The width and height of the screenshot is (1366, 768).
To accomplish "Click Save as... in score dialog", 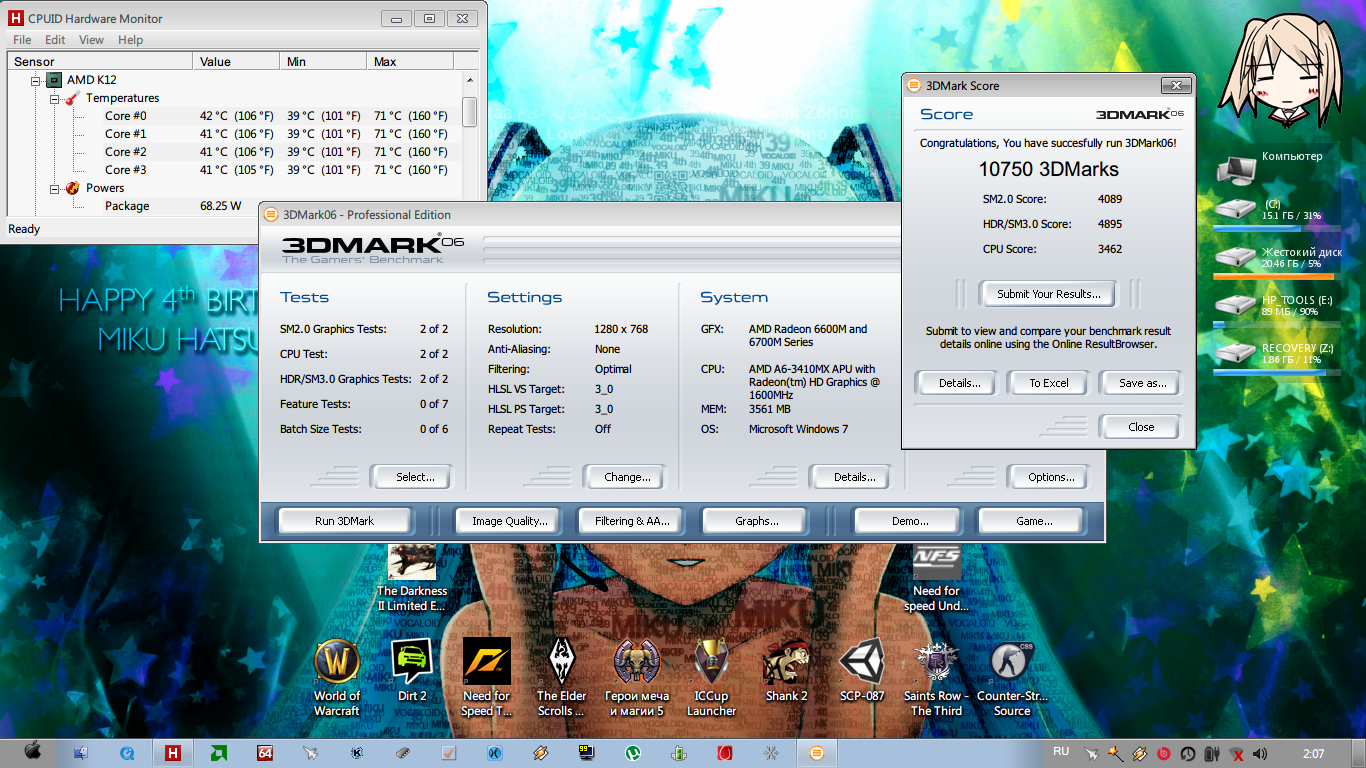I will tap(1142, 383).
